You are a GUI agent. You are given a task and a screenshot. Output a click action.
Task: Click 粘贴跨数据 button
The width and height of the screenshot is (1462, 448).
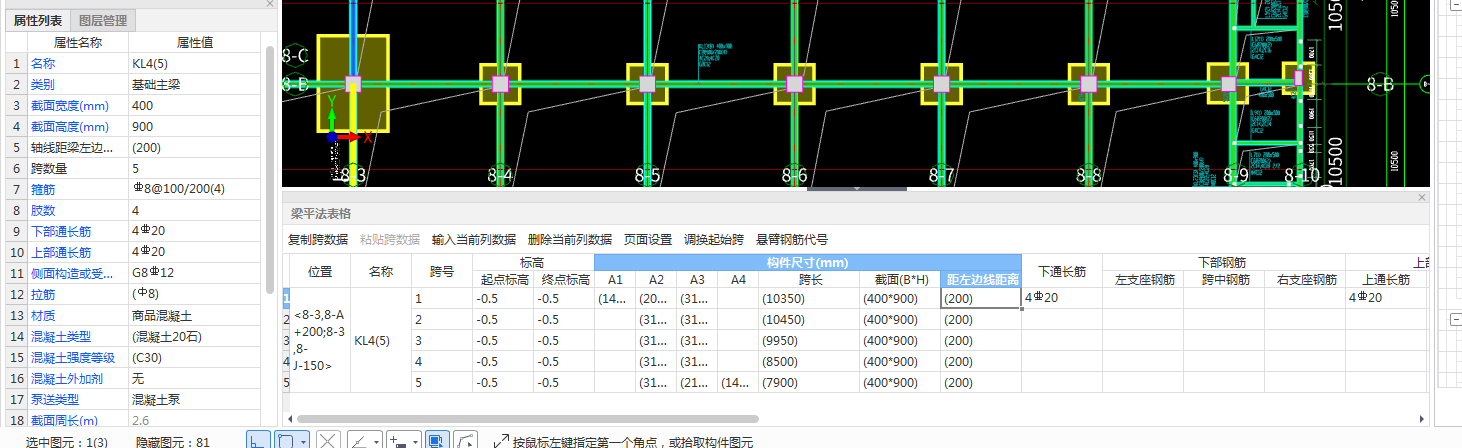click(x=390, y=239)
